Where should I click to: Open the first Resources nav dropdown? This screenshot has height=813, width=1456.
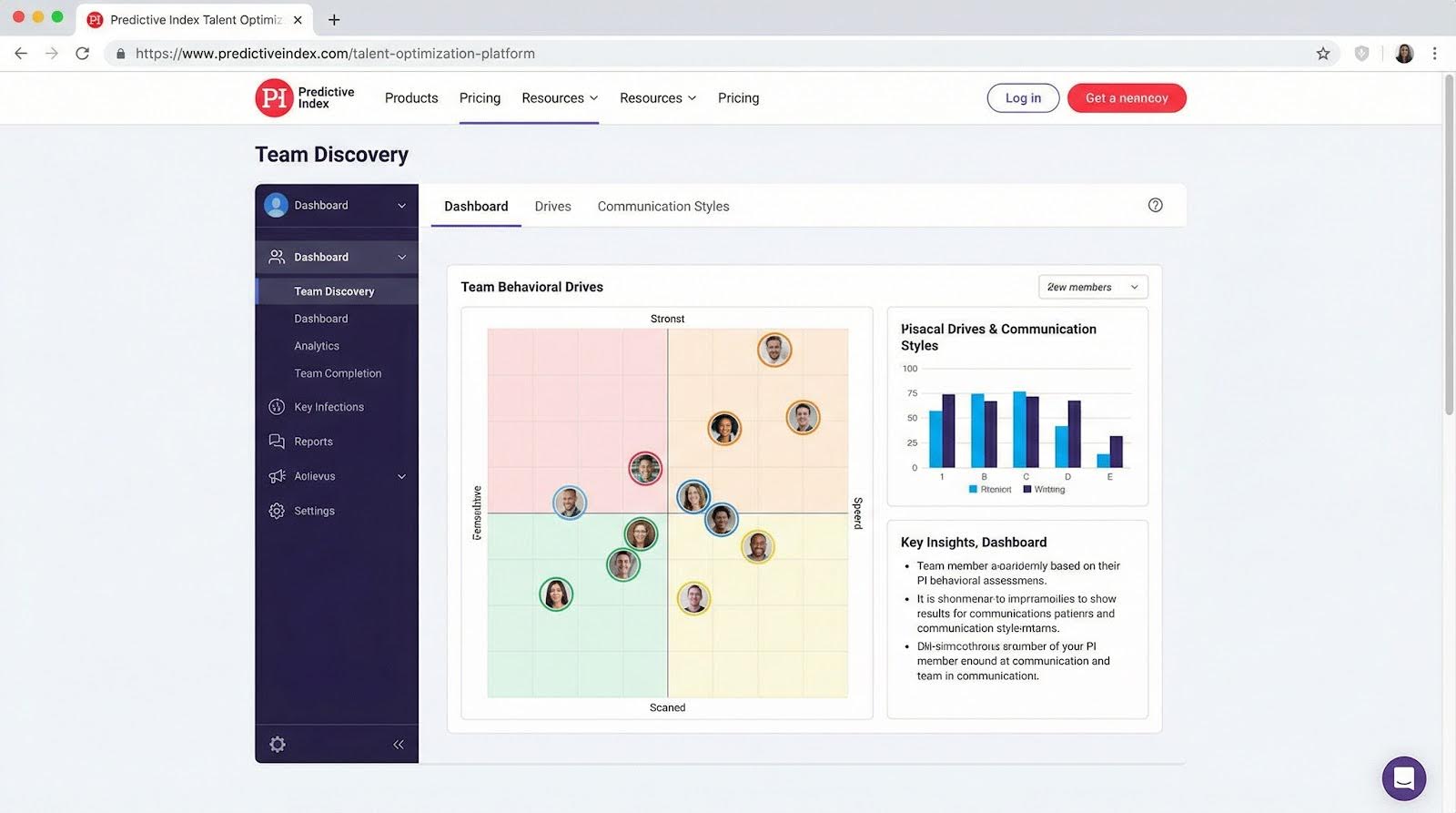(x=559, y=98)
